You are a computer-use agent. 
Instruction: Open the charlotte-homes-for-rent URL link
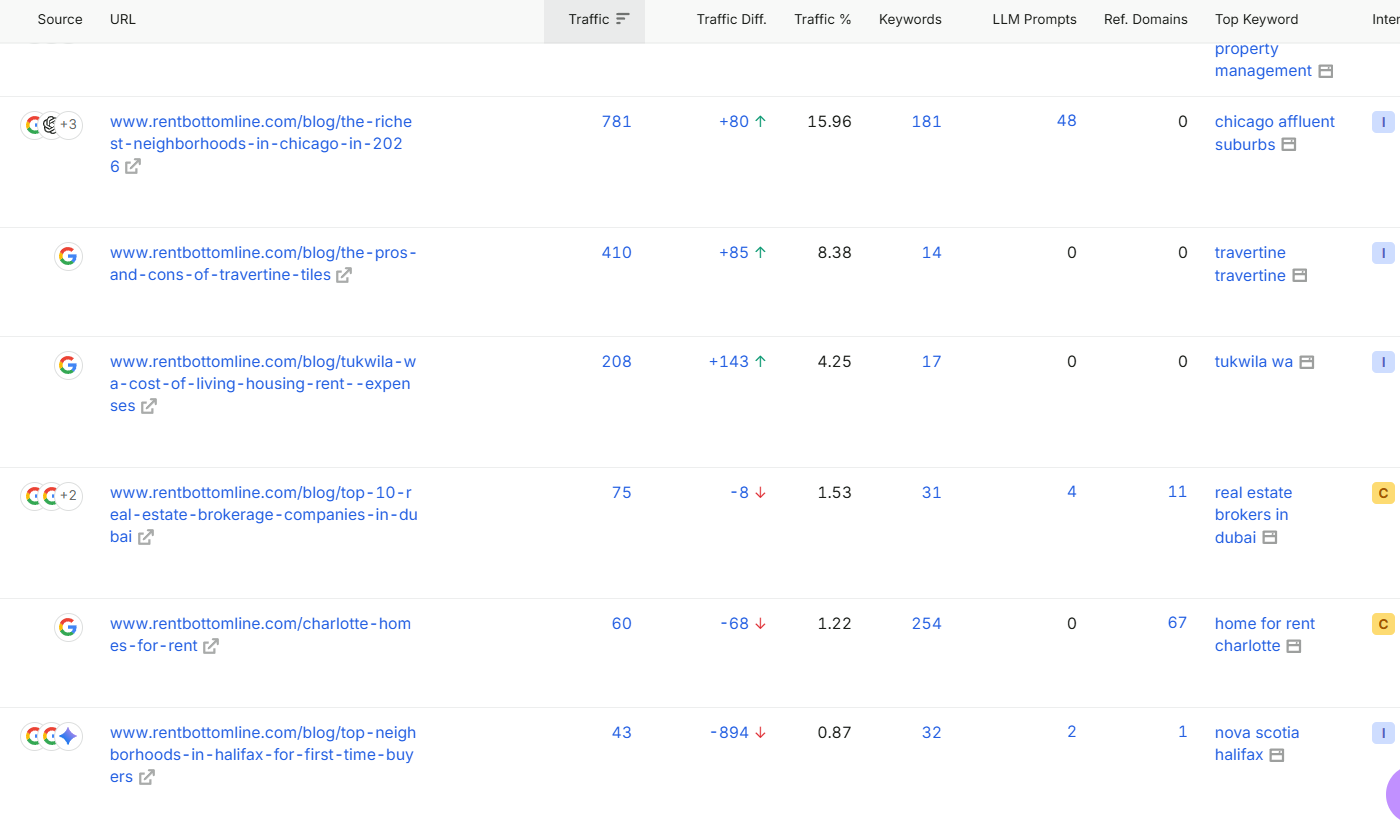click(x=260, y=635)
